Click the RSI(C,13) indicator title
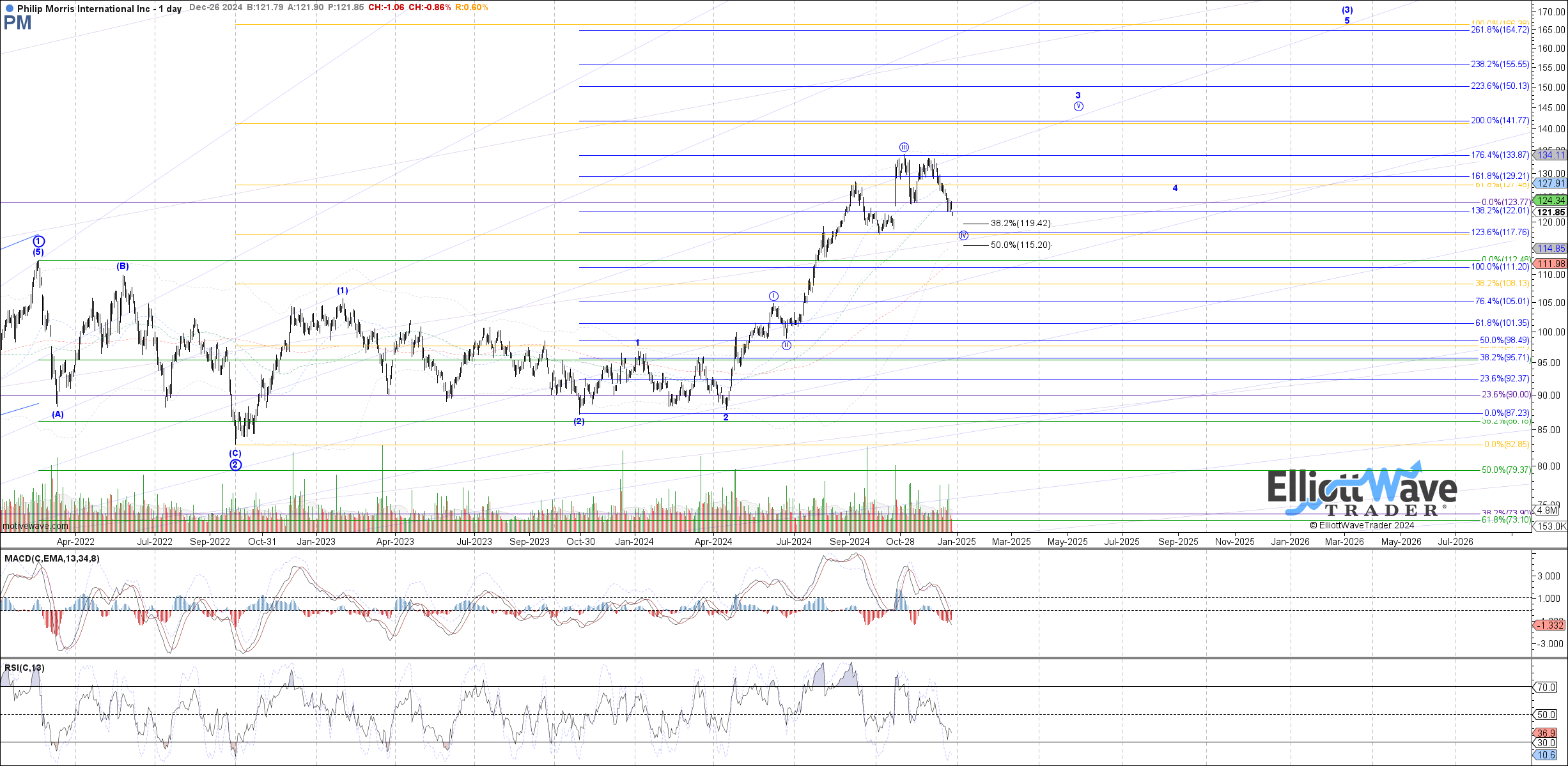The width and height of the screenshot is (1568, 766). (x=24, y=668)
